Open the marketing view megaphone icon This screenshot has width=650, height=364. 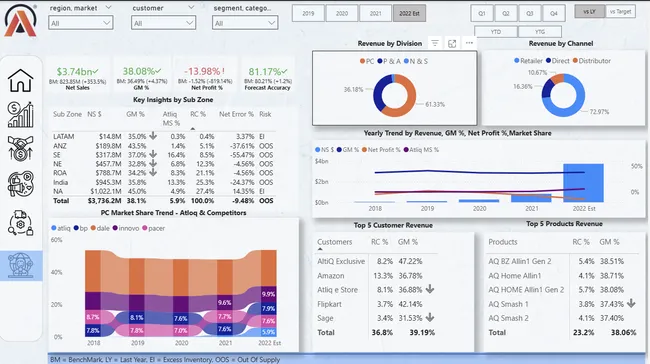tap(20, 184)
